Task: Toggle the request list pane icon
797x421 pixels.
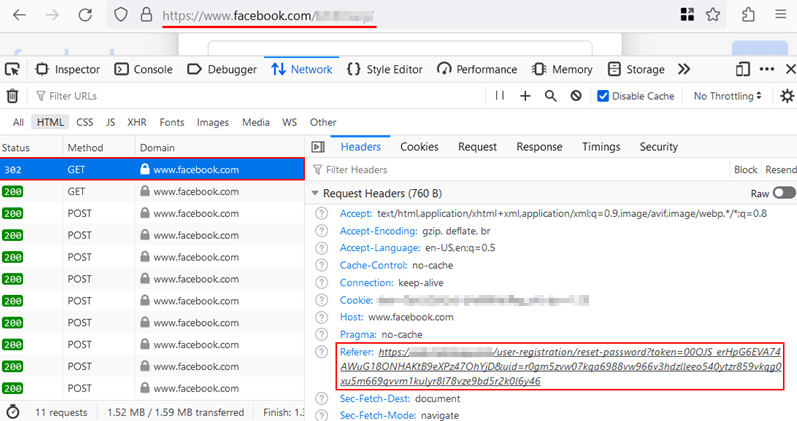Action: coord(318,147)
